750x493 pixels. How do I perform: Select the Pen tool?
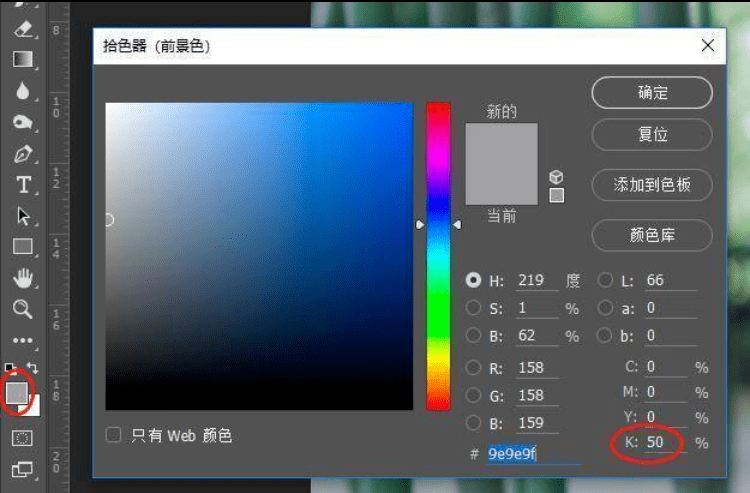24,154
